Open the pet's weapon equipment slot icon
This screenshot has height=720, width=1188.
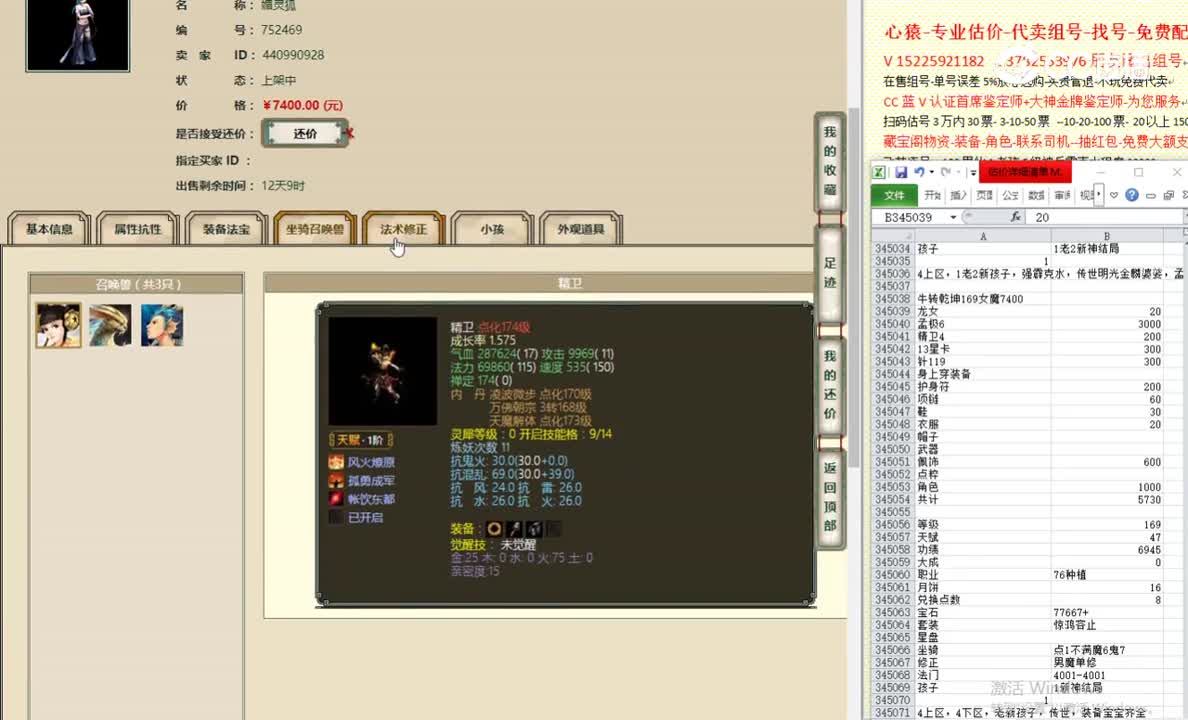514,529
